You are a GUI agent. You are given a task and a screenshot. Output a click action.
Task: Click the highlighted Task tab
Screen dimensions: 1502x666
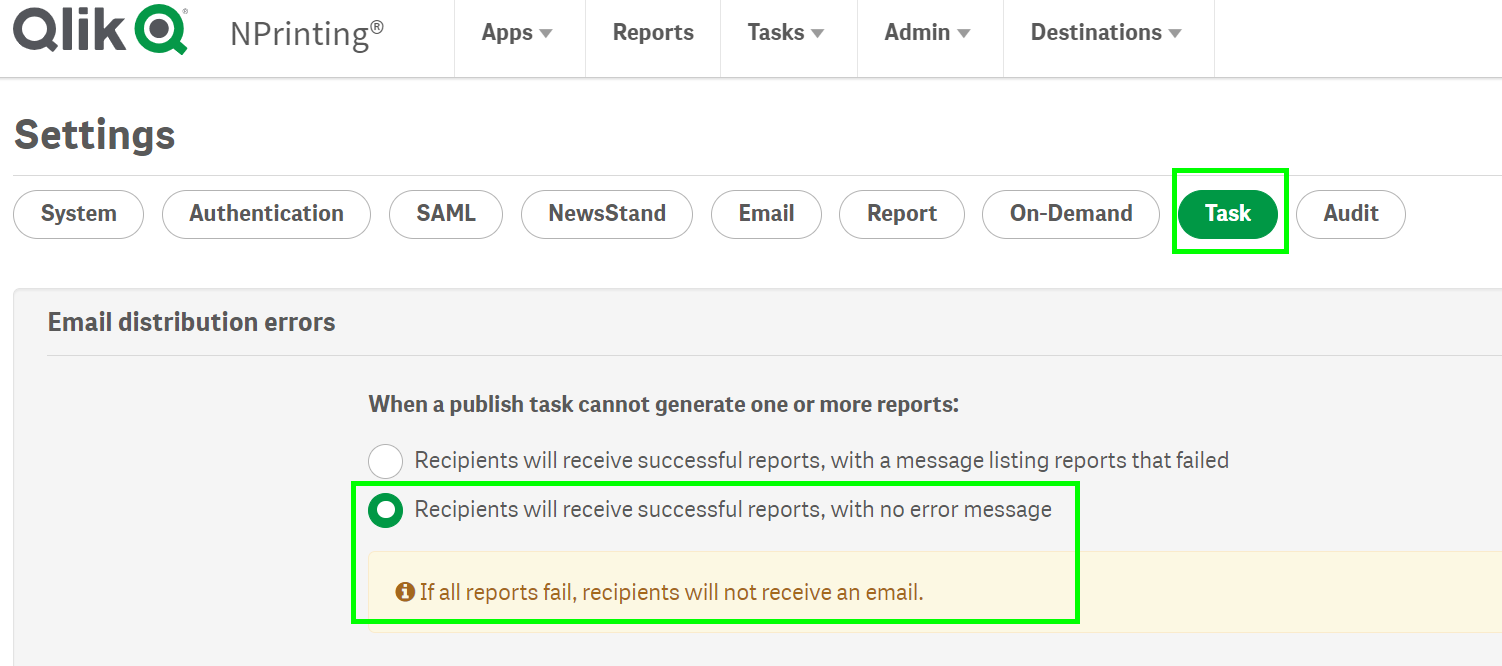pyautogui.click(x=1229, y=213)
